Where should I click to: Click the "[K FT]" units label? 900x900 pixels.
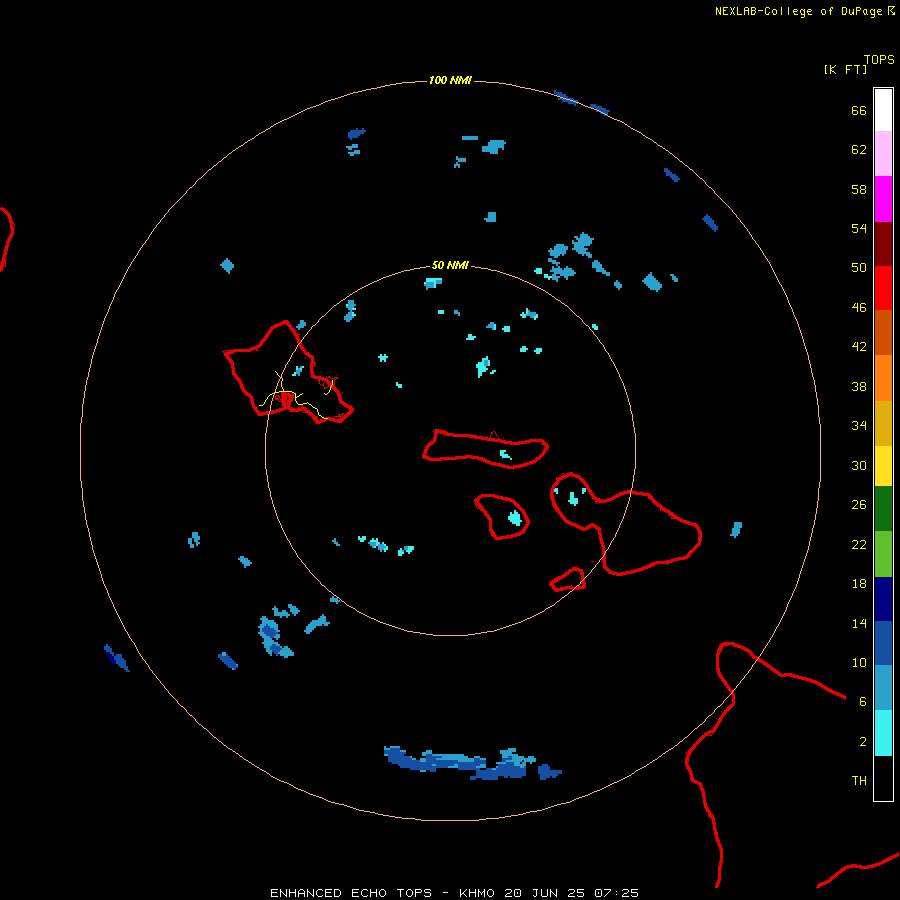coord(845,69)
